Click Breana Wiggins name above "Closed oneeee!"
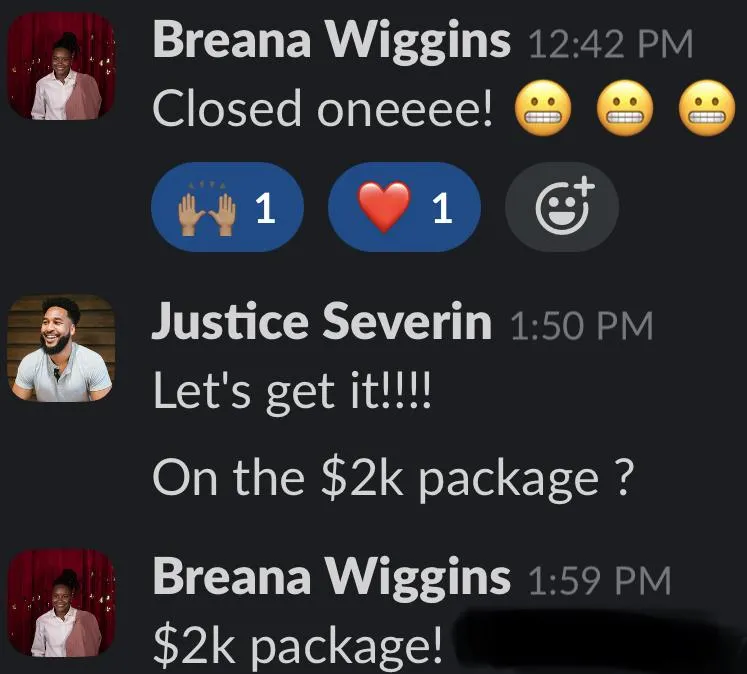The height and width of the screenshot is (674, 747). point(332,42)
